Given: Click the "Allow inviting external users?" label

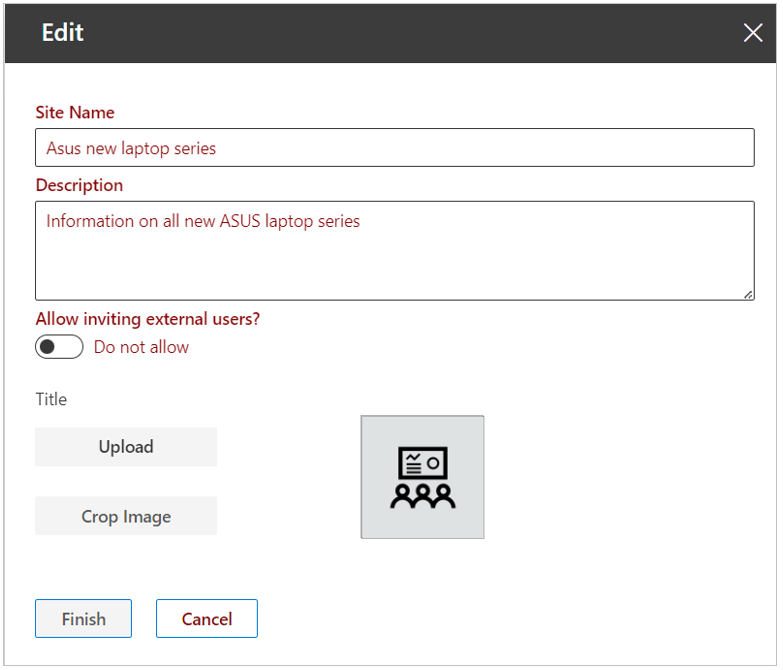Looking at the screenshot, I should click(148, 319).
